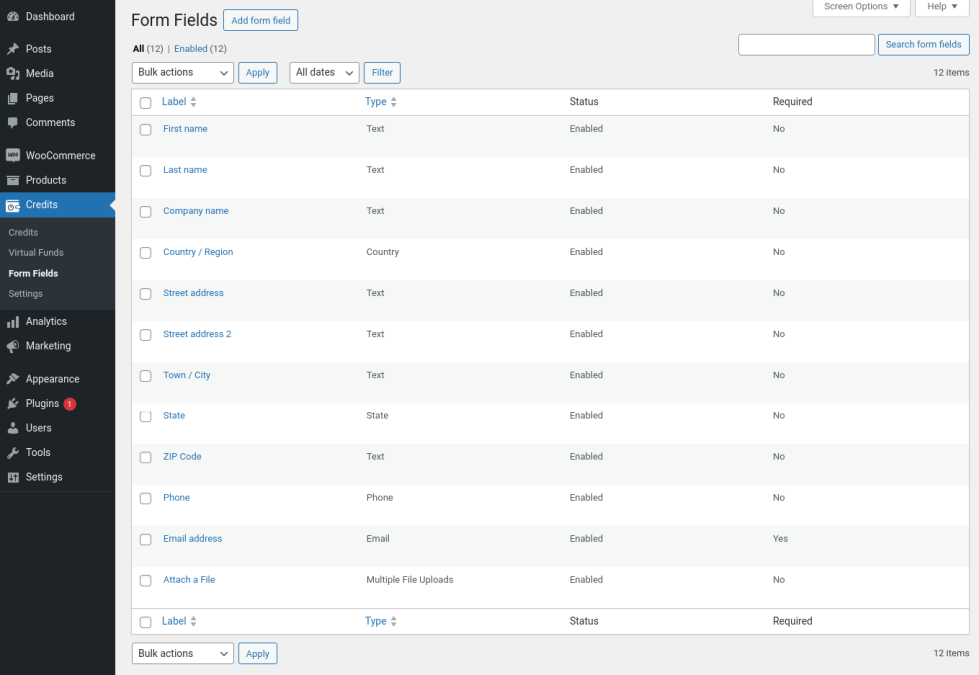Expand the All dates filter dropdown
Viewport: 979px width, 675px height.
tap(324, 73)
